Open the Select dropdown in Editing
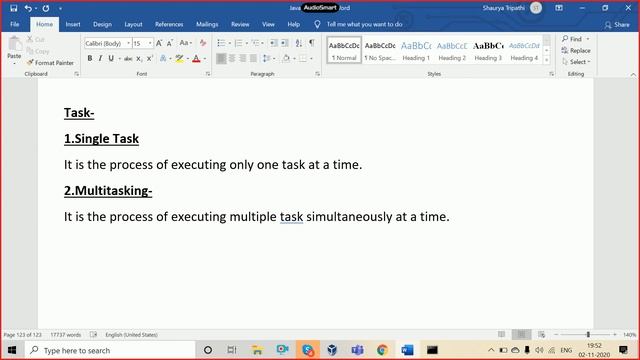The image size is (640, 360). click(x=576, y=62)
